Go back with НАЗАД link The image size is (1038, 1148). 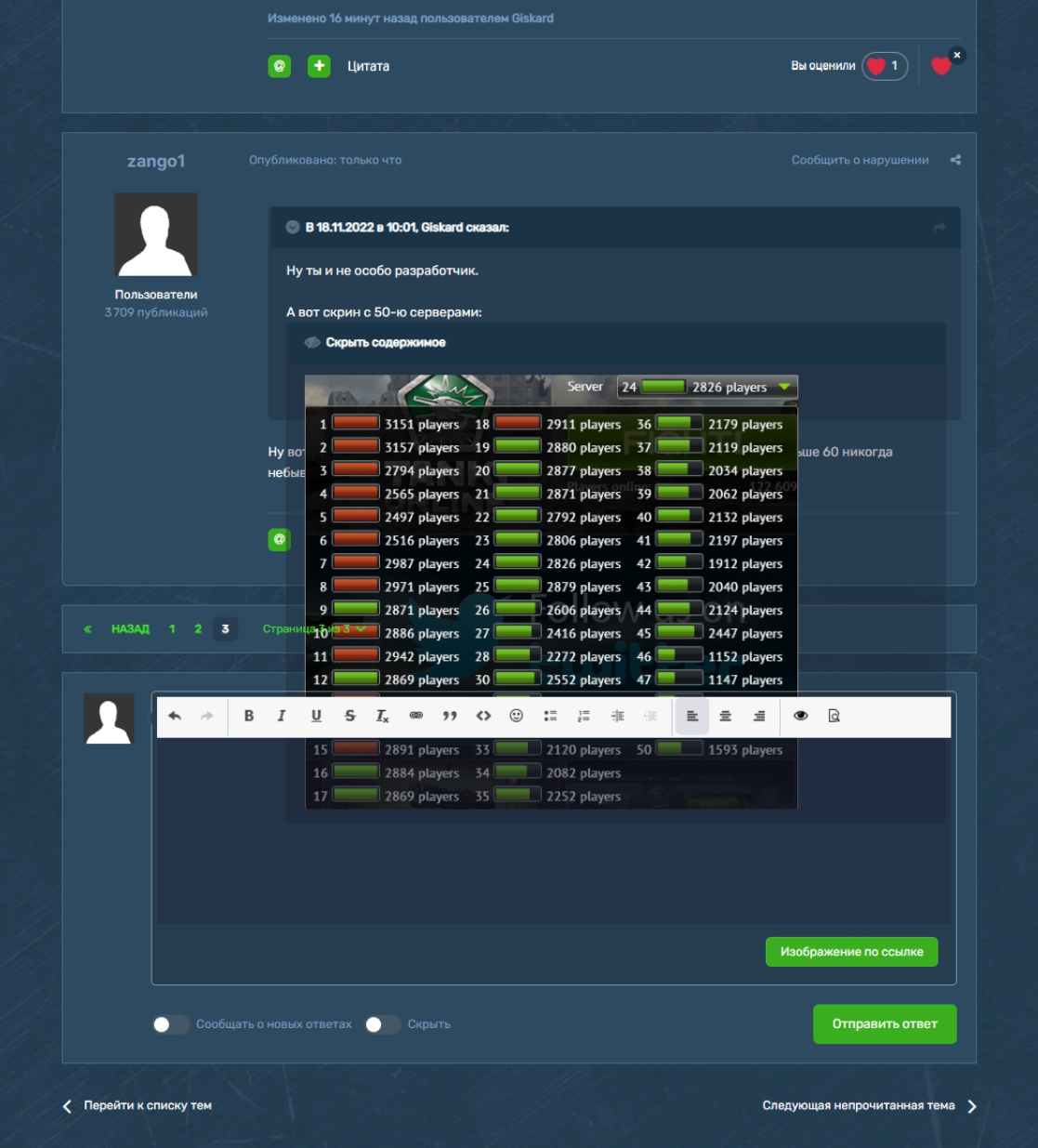click(130, 629)
